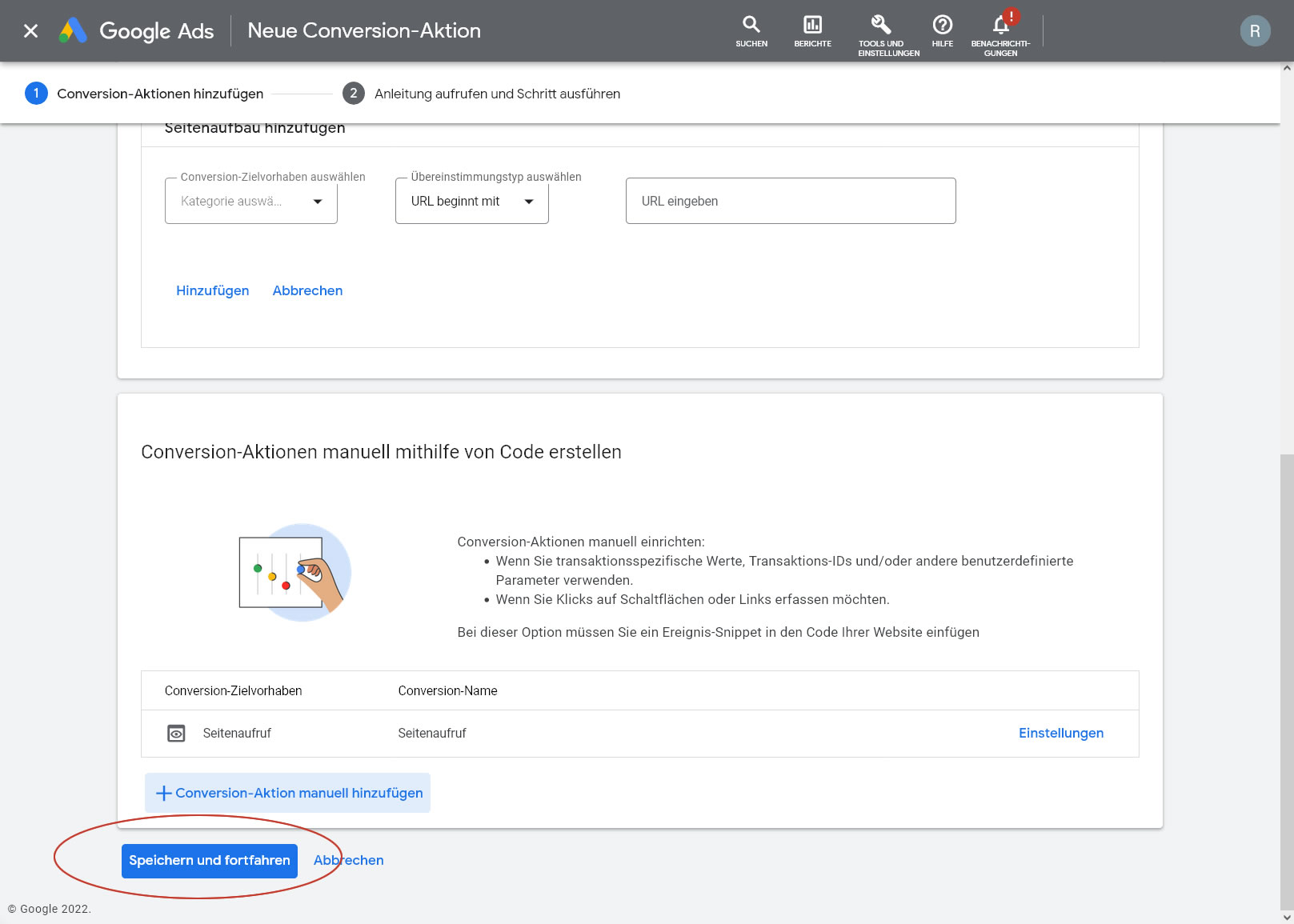Click Abbrechen in the Seitenaufbau section
The image size is (1294, 924).
coord(307,290)
